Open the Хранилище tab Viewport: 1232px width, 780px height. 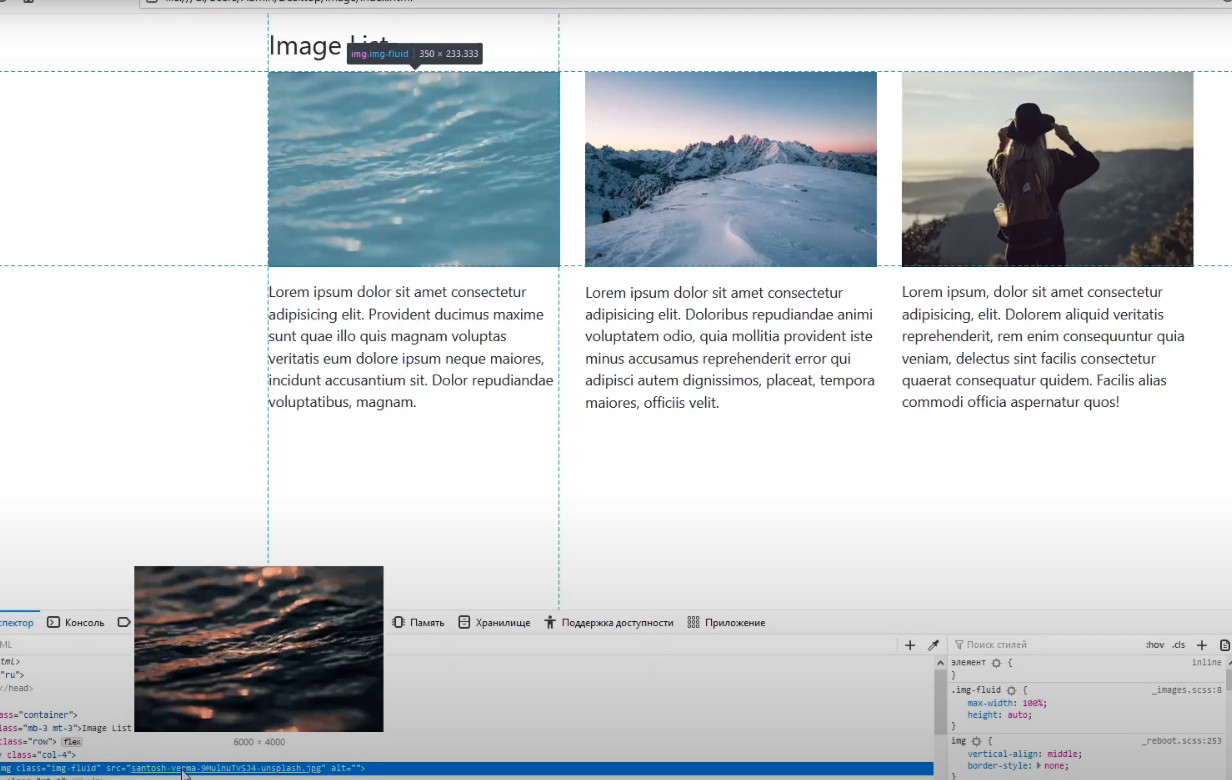pyautogui.click(x=494, y=622)
